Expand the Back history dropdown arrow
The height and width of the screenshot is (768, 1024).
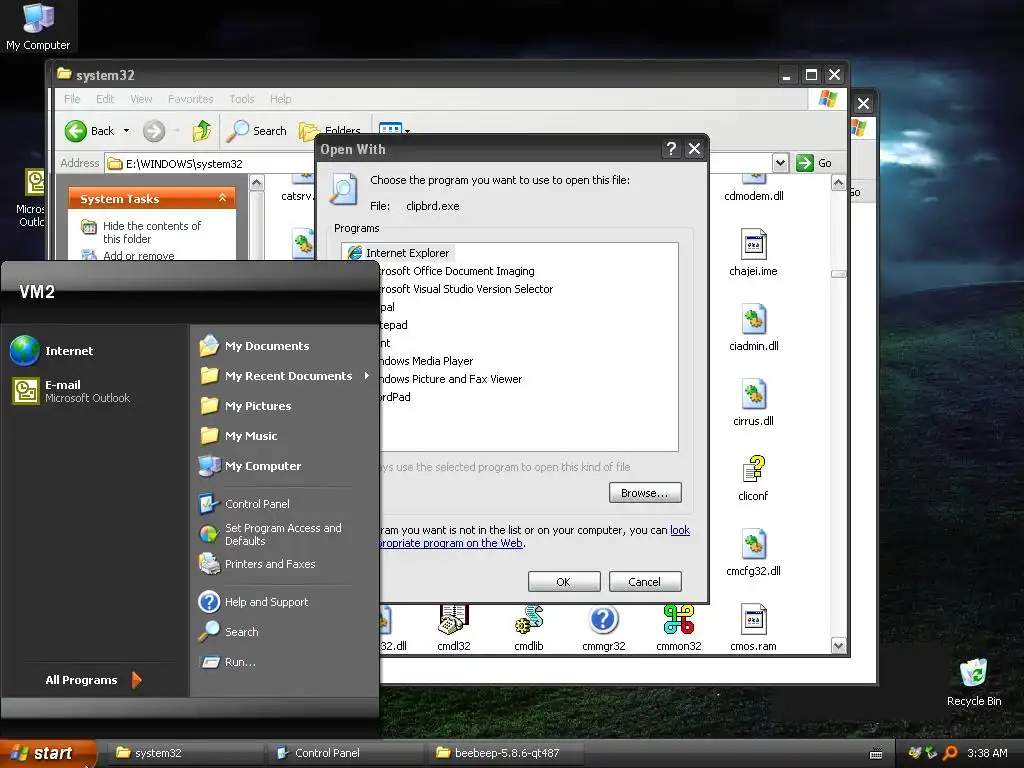[127, 131]
